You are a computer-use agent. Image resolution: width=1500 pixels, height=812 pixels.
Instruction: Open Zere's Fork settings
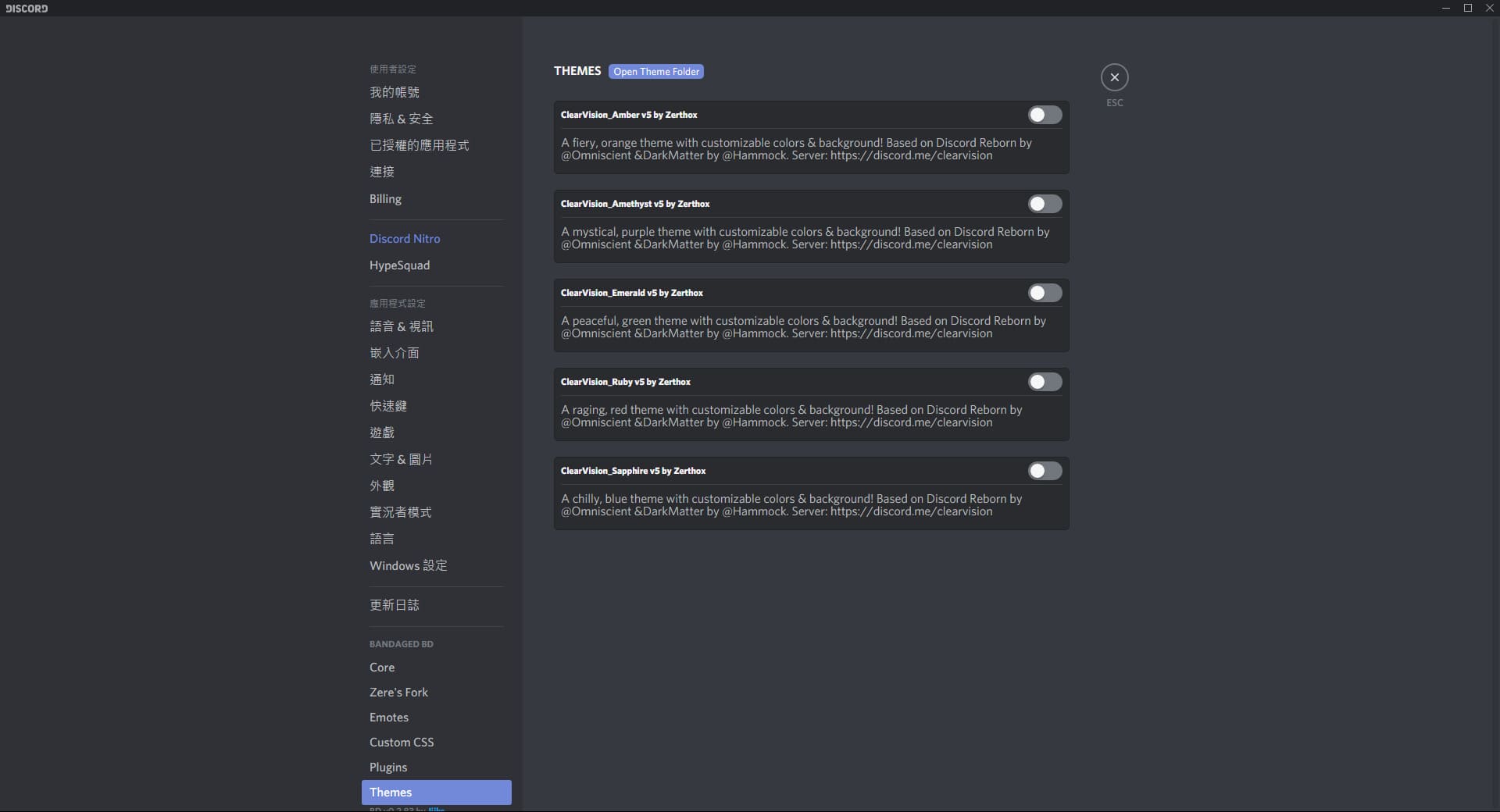coord(436,693)
